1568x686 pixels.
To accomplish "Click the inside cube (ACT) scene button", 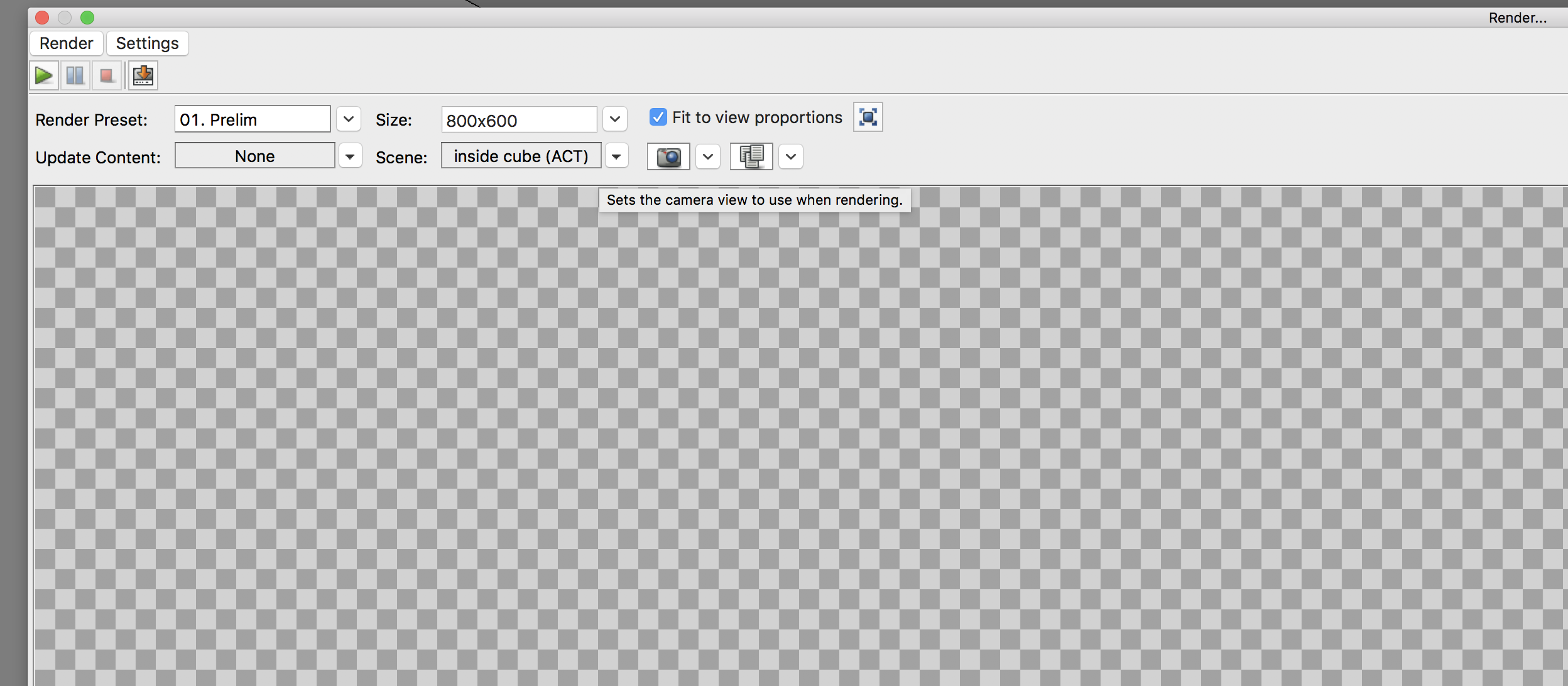I will [521, 156].
